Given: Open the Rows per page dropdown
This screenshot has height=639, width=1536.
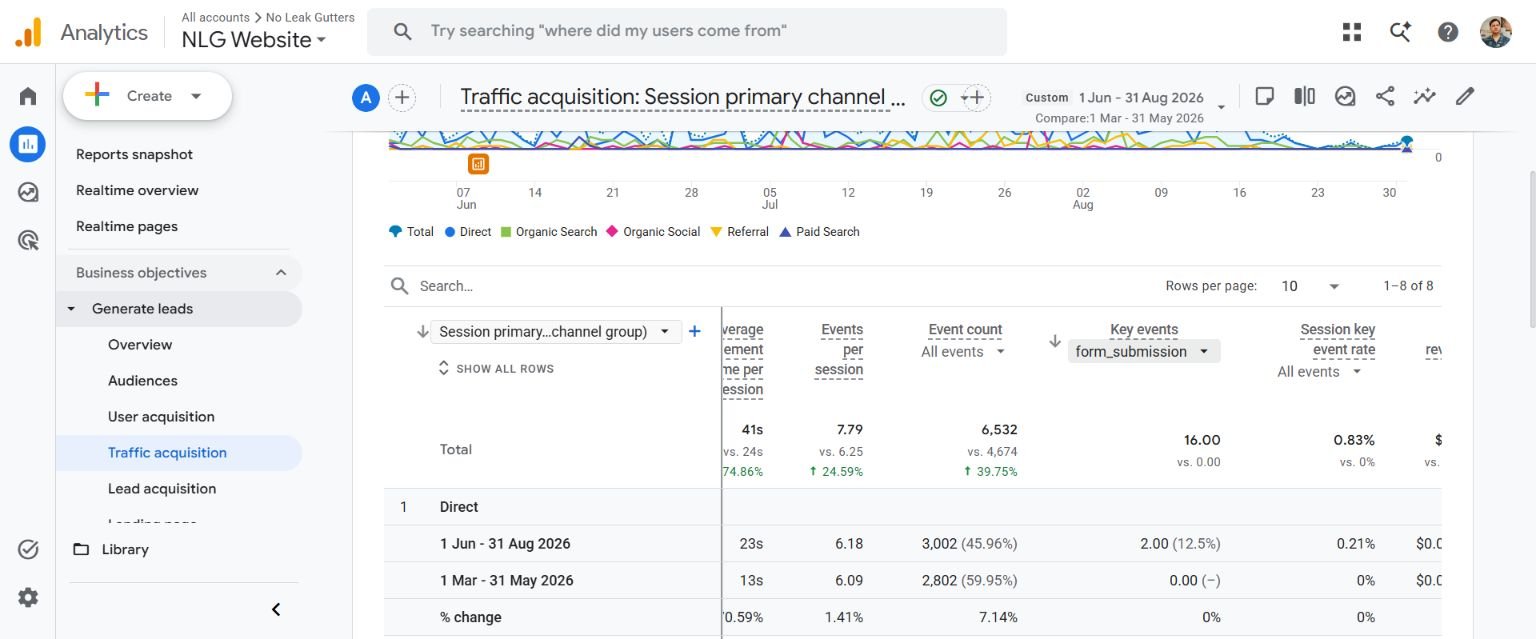Looking at the screenshot, I should (1310, 286).
